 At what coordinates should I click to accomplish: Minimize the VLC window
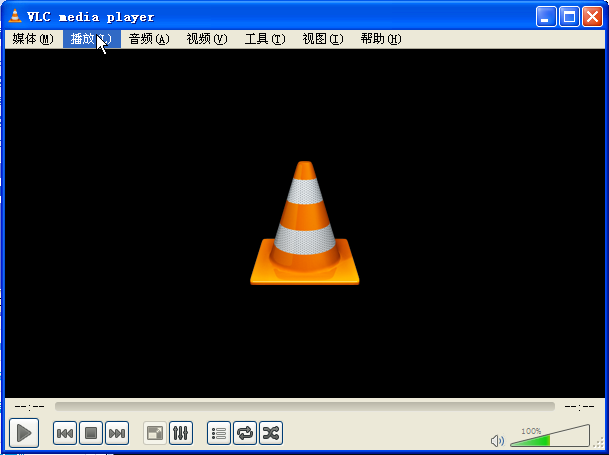pos(546,17)
